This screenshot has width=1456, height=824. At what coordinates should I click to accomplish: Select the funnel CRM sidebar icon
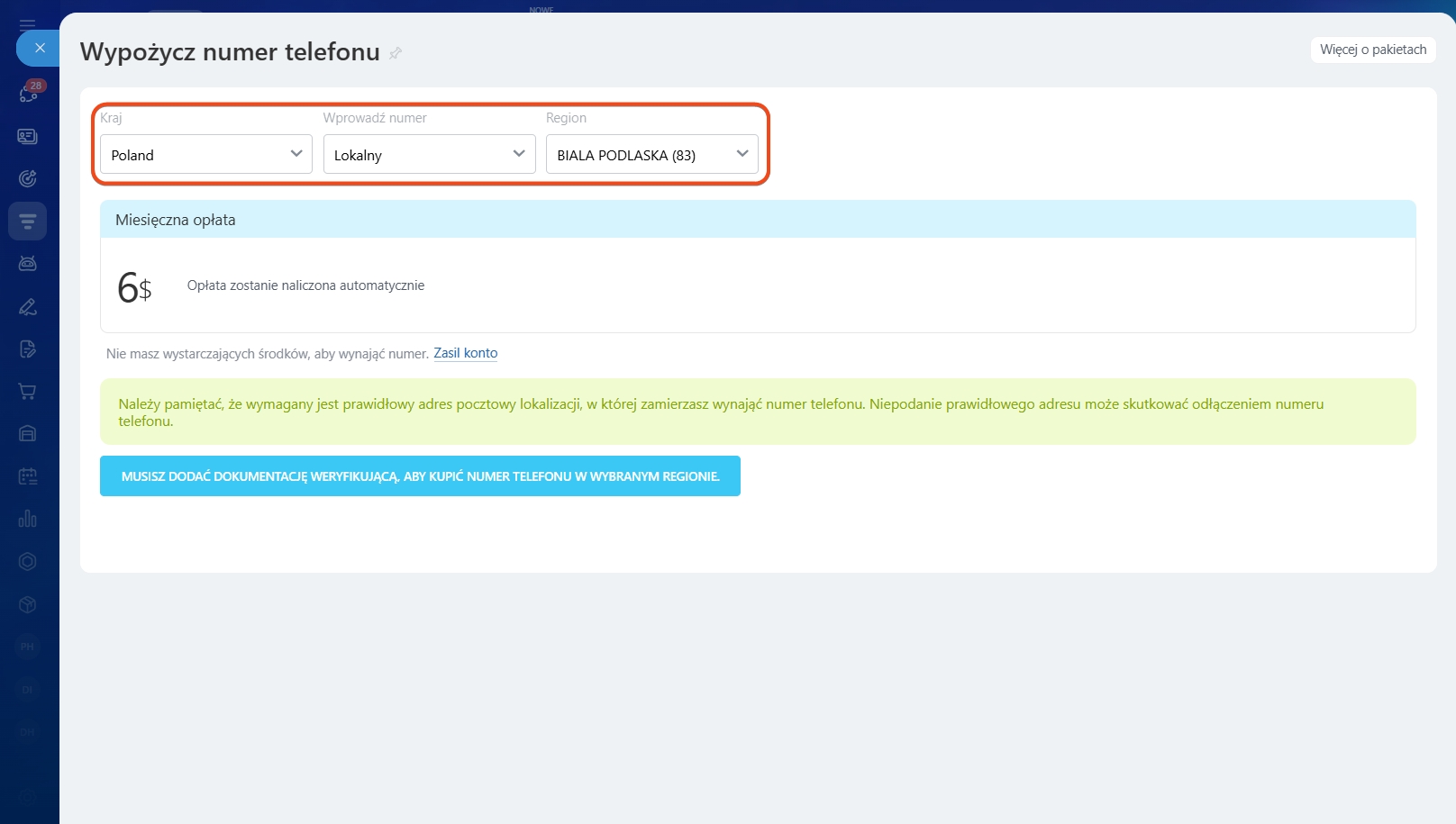point(28,222)
